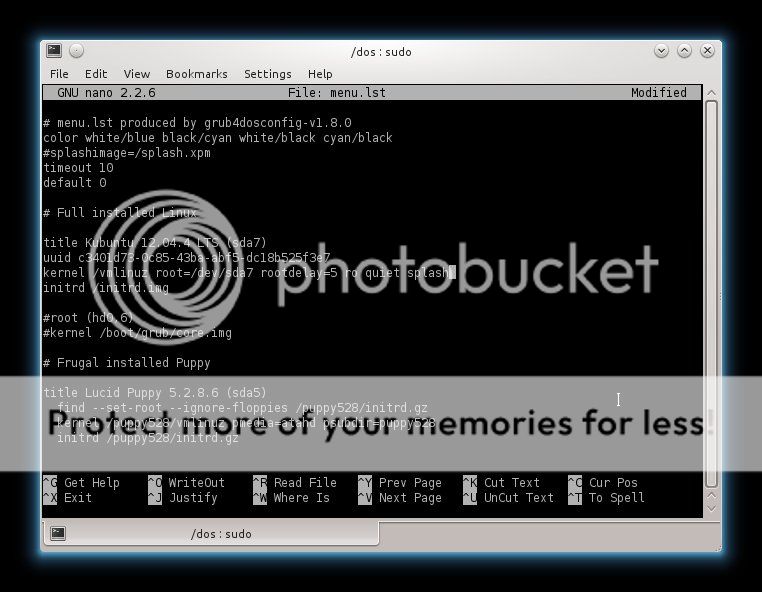
Task: Click the '#root (hd0,6)' line
Action: click(x=88, y=318)
